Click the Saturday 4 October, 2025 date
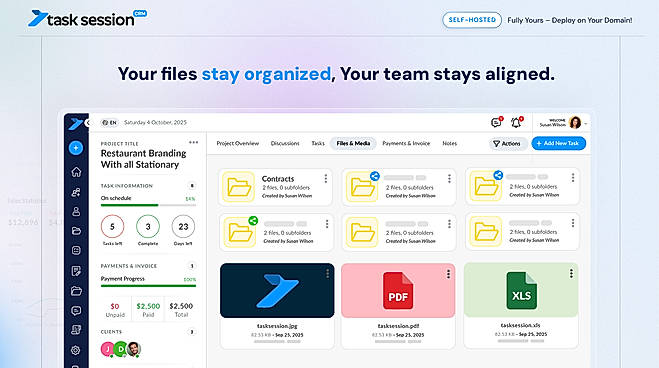 point(155,123)
